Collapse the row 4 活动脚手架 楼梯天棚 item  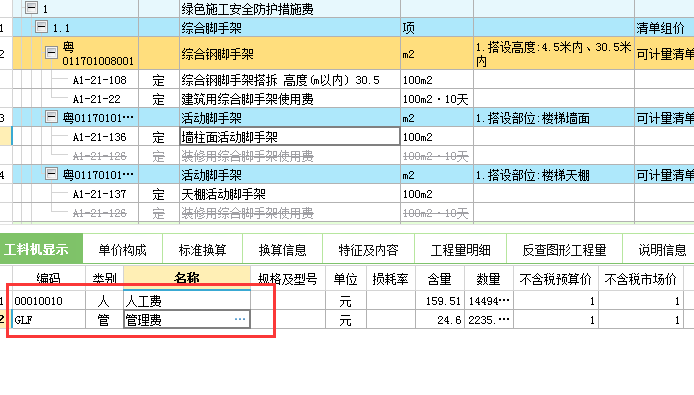point(51,174)
